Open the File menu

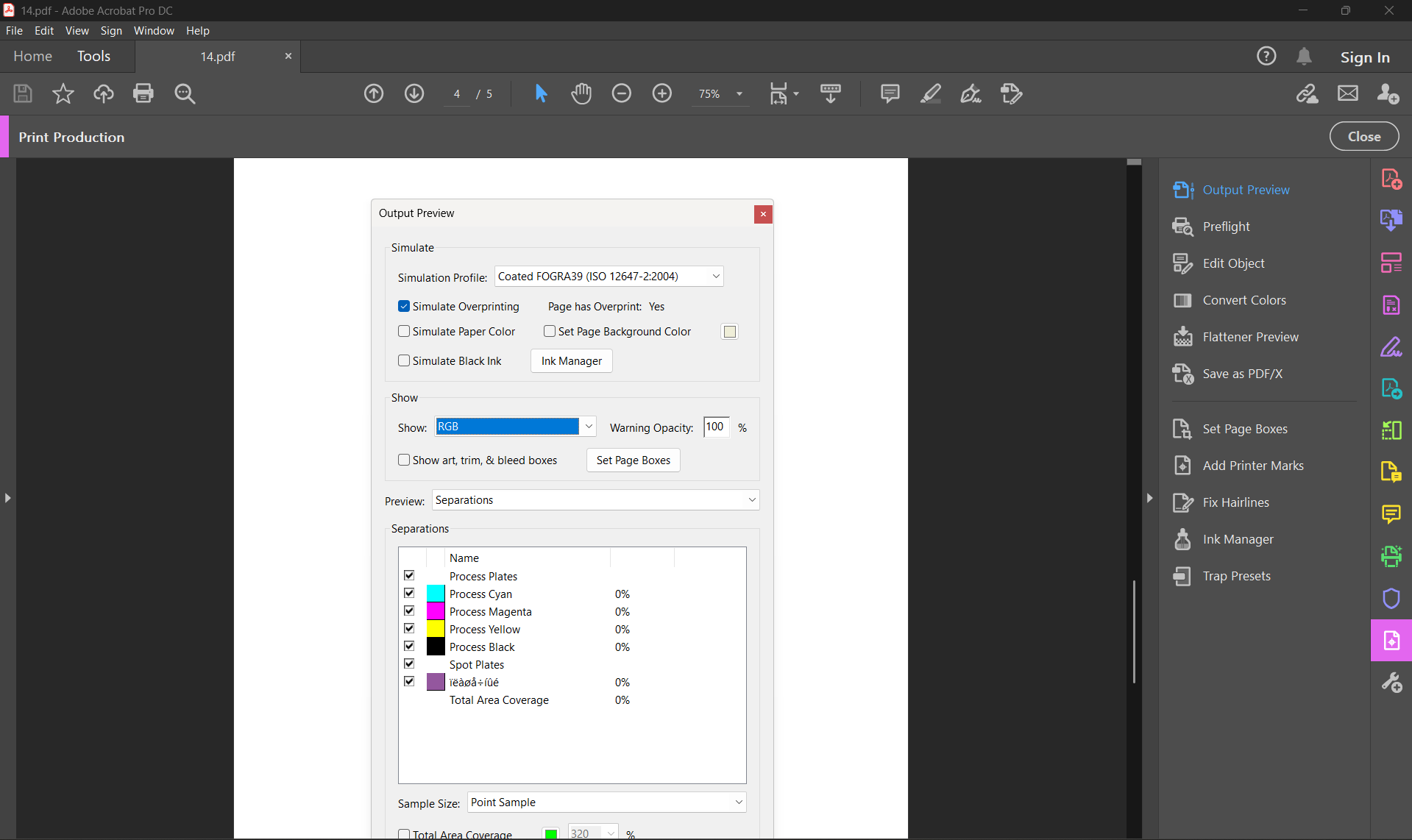(14, 31)
